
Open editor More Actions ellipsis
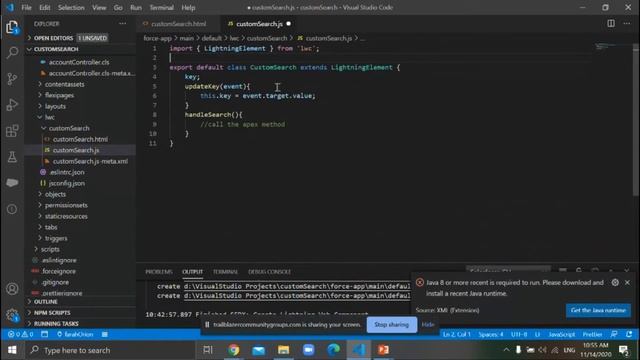[627, 24]
